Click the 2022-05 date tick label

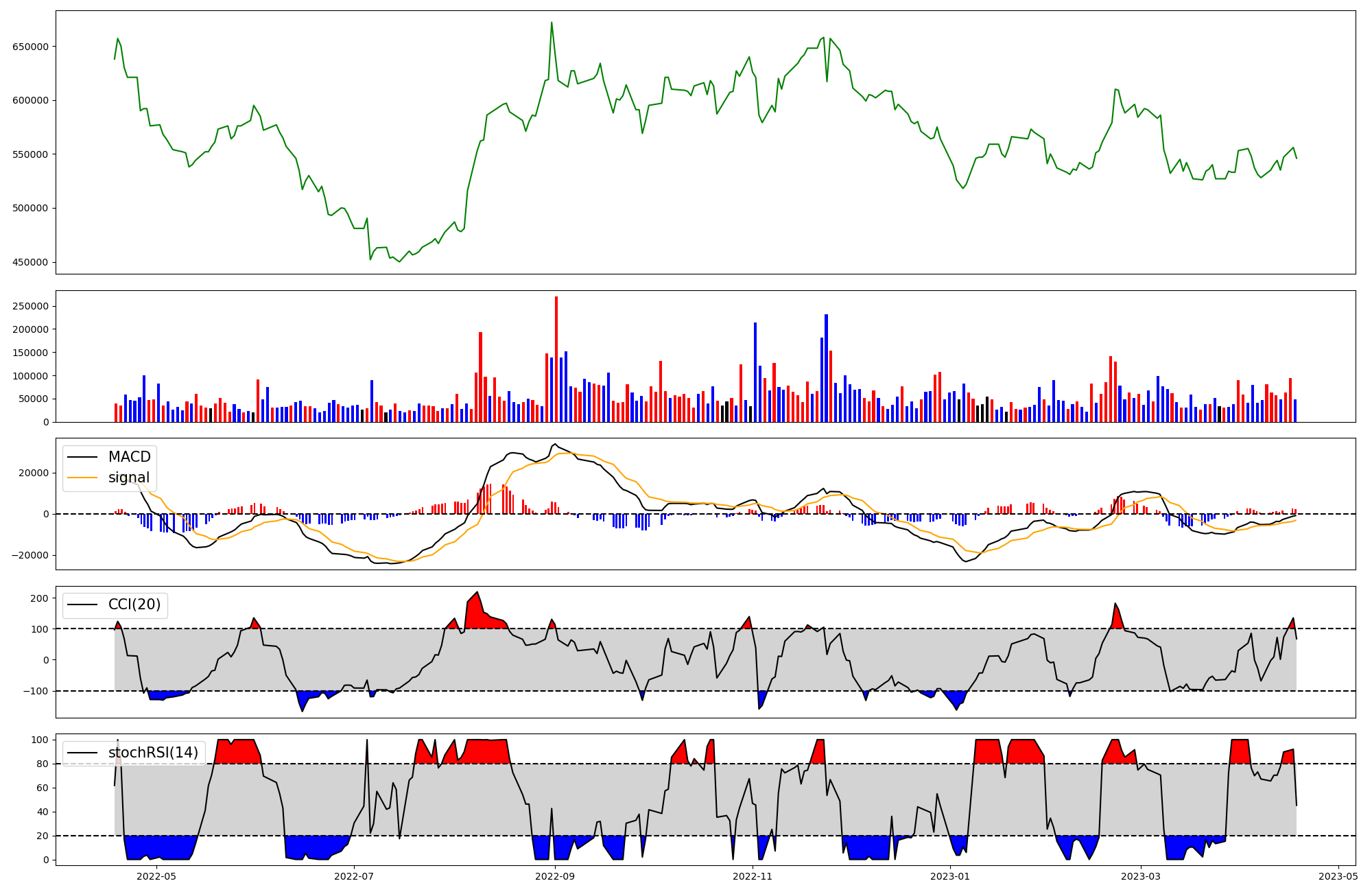click(x=156, y=876)
